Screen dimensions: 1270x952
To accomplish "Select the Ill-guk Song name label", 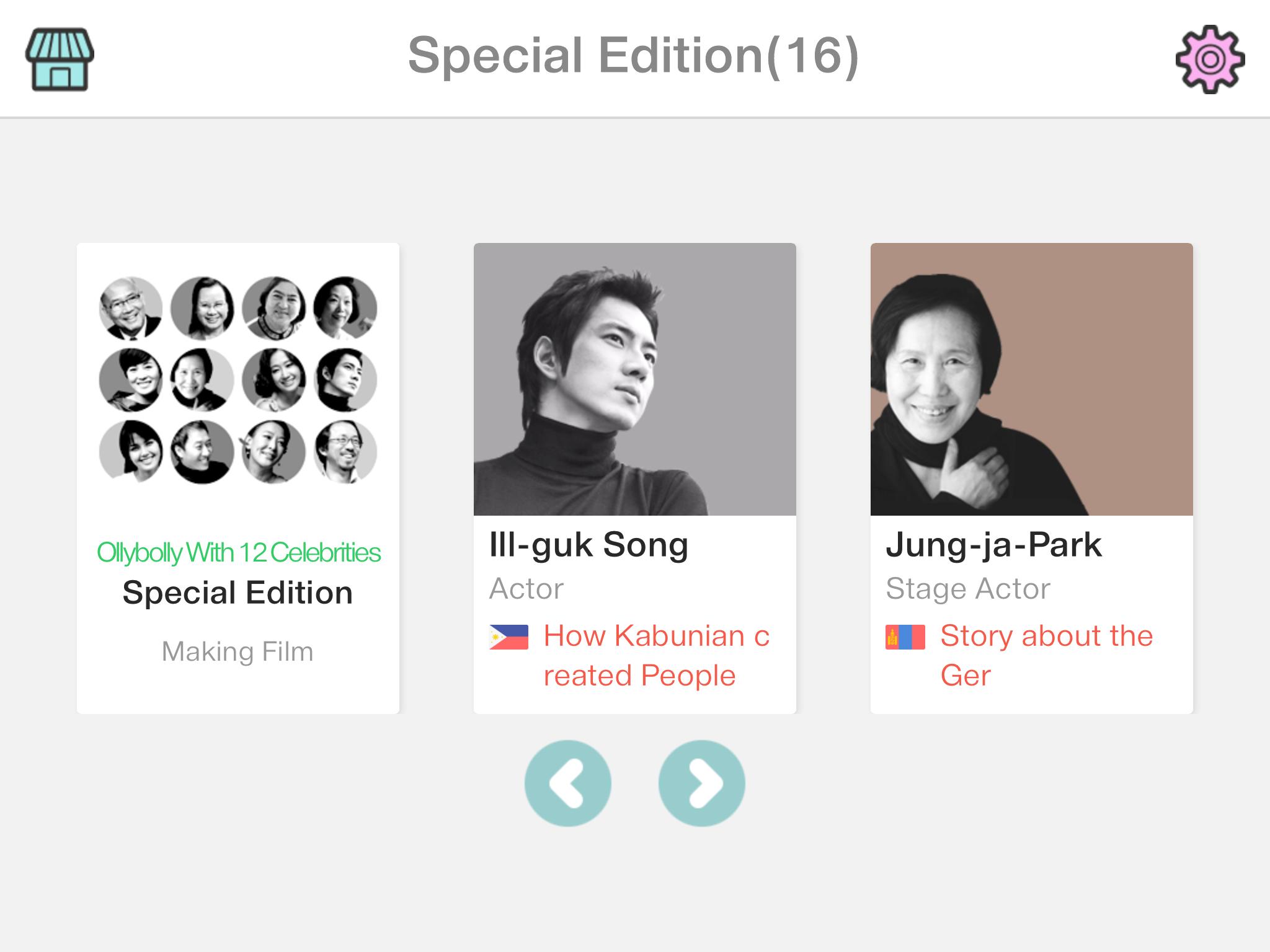I will (x=588, y=545).
